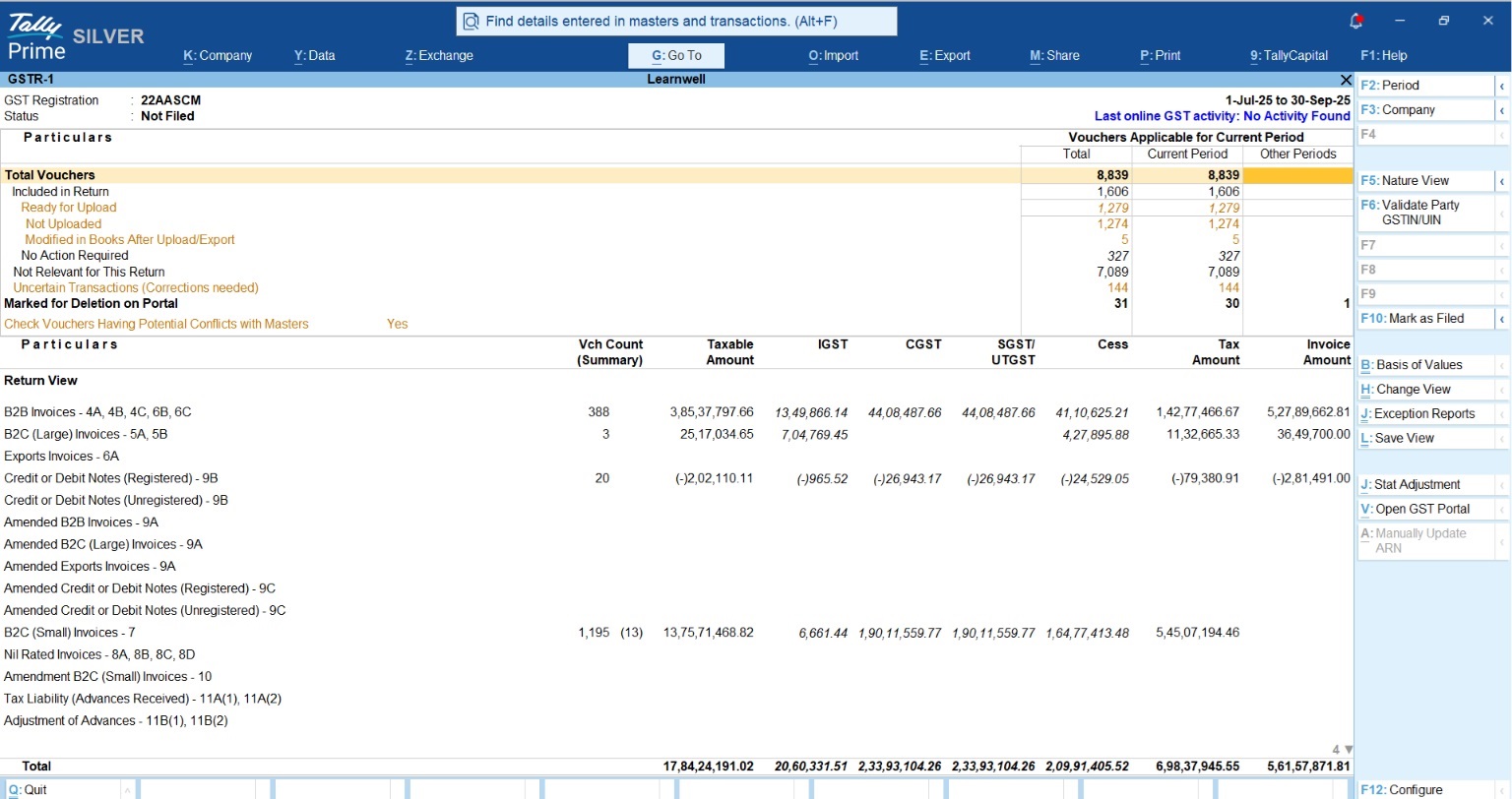
Task: Open 'B2B Invoices - 4A, 4B, 4C, 6B, 6C' row
Action: pyautogui.click(x=676, y=412)
